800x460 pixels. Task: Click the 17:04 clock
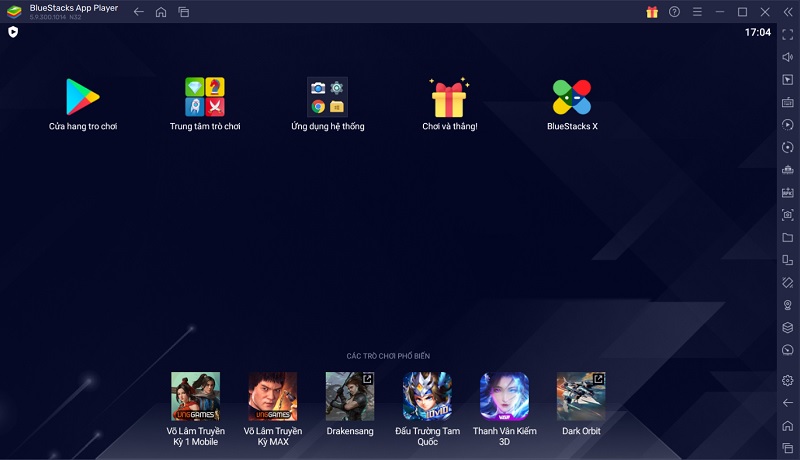click(758, 32)
